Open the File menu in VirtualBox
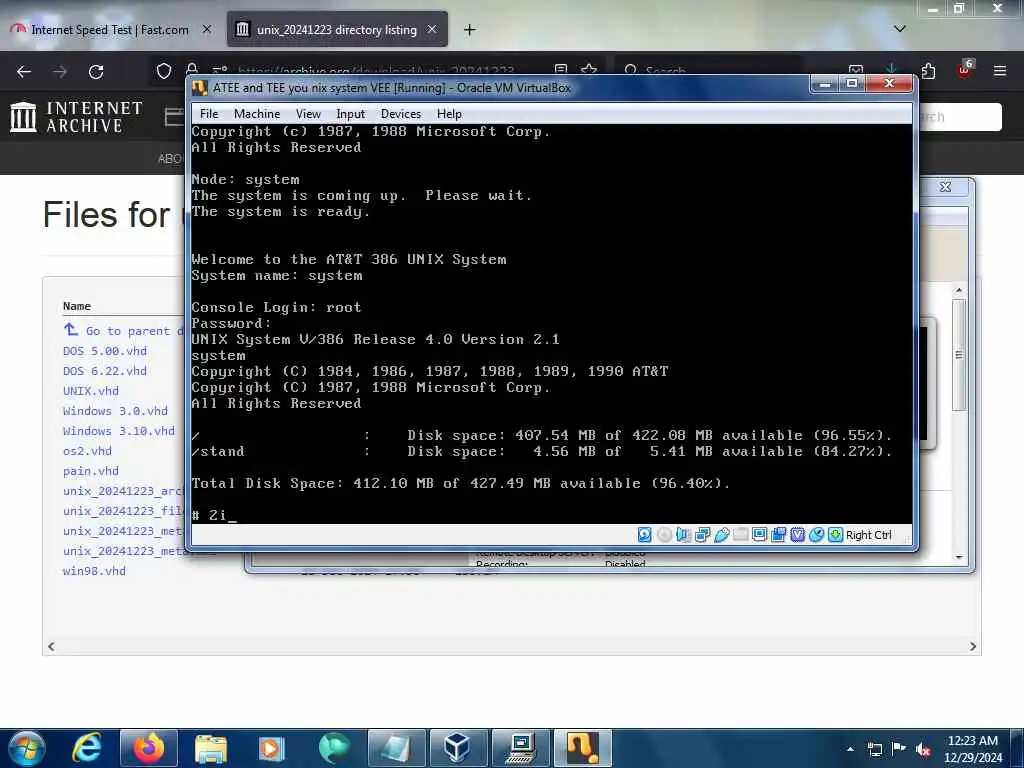The image size is (1024, 768). [209, 114]
